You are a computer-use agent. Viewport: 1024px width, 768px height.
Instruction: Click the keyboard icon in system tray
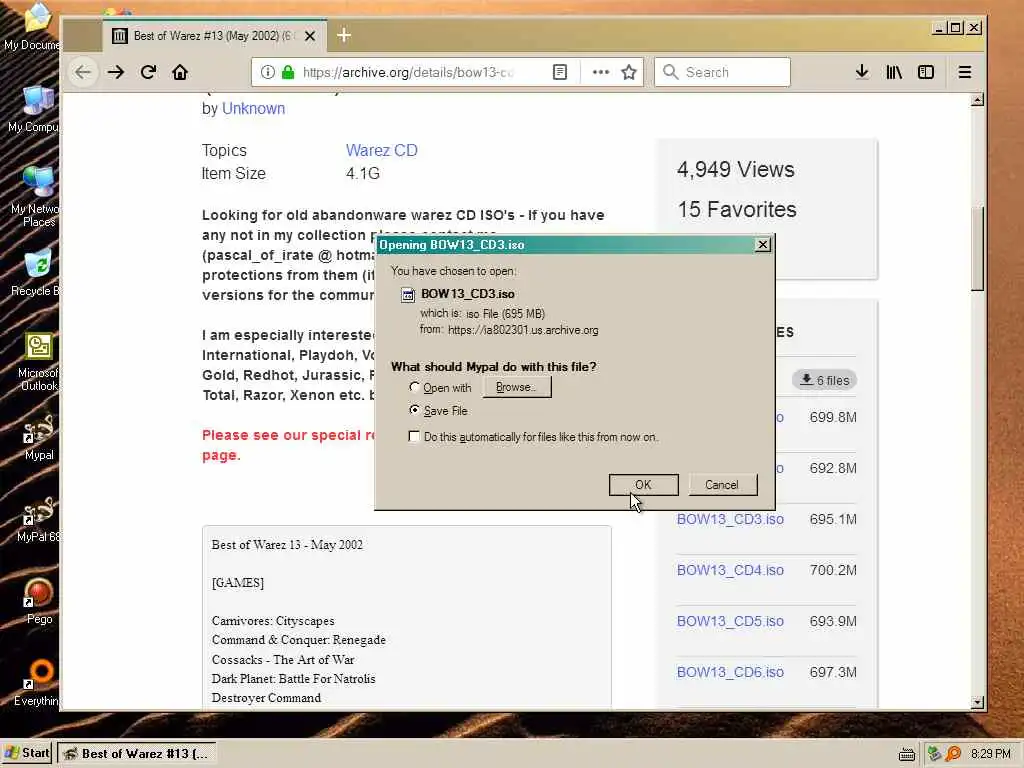pos(906,754)
